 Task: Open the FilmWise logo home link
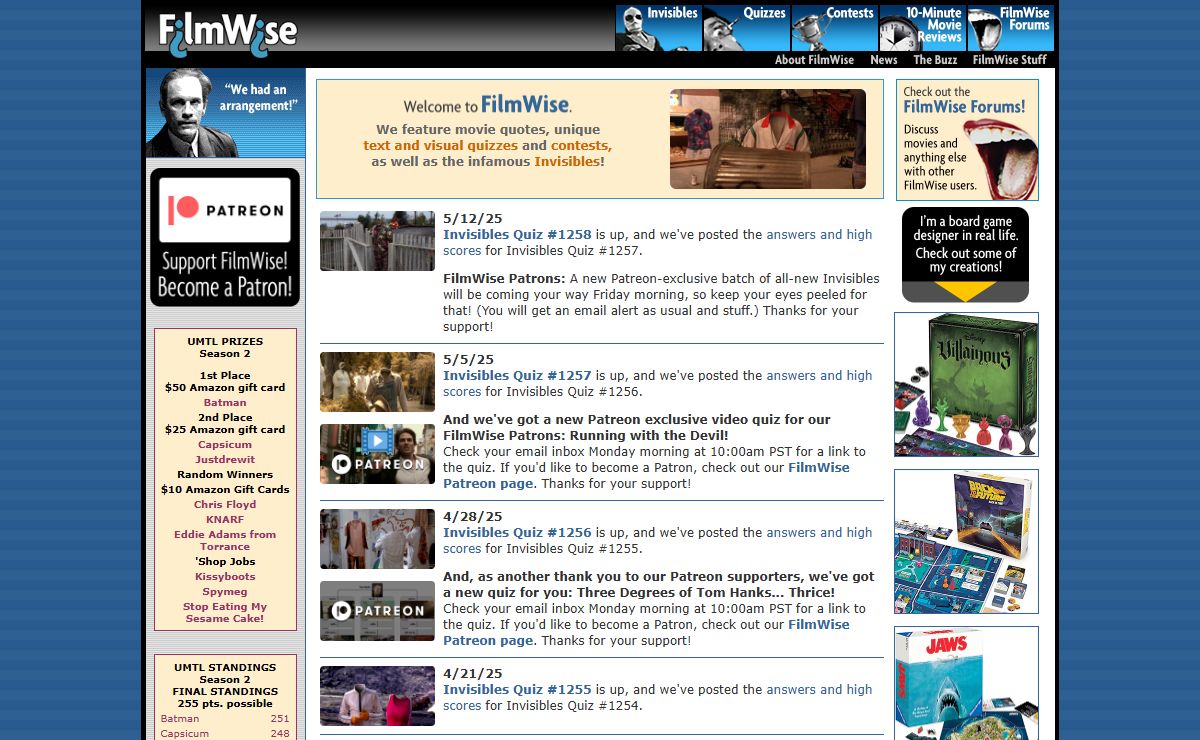click(227, 33)
